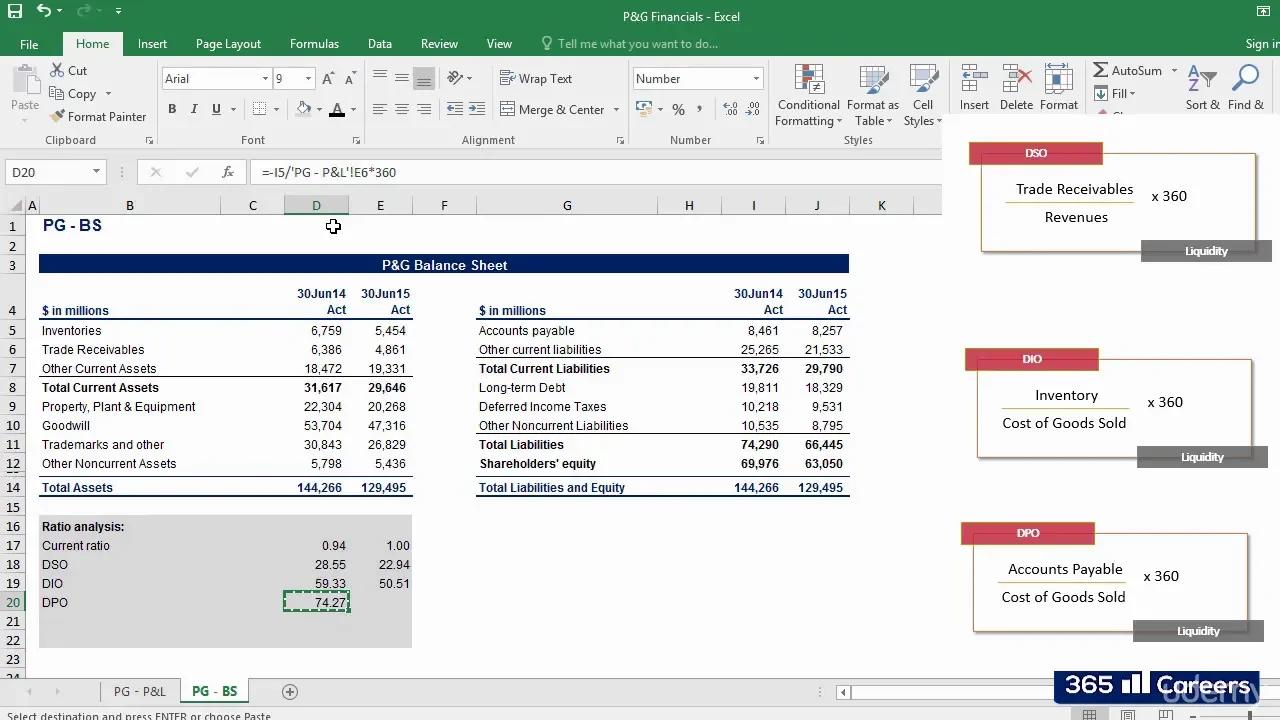1280x720 pixels.
Task: Add a new sheet with plus icon
Action: [x=290, y=691]
